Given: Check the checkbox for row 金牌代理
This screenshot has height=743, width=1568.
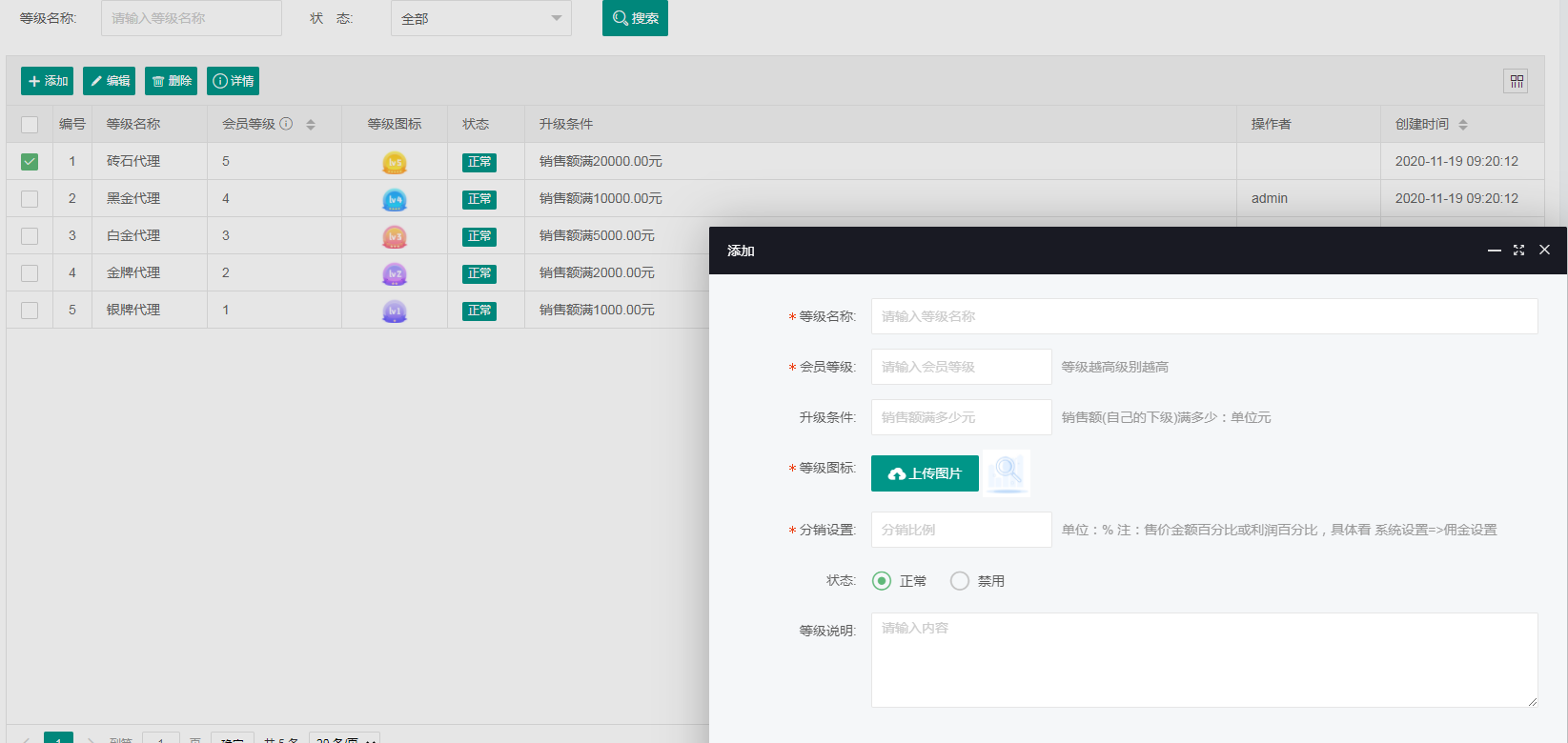Looking at the screenshot, I should (30, 273).
